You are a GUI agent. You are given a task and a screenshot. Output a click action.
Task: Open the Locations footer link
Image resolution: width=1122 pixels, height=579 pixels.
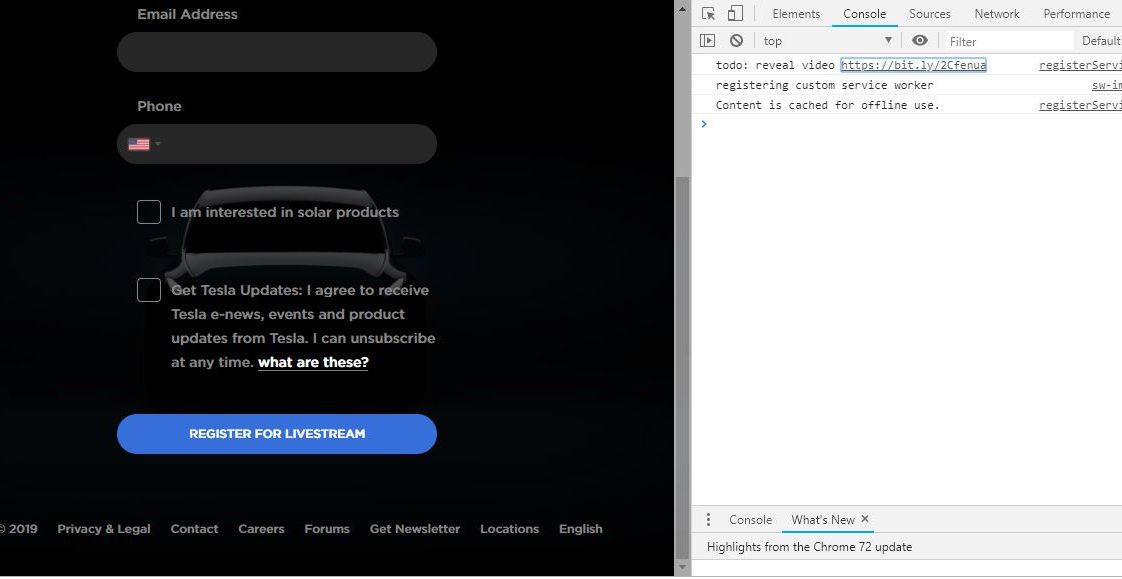point(509,529)
